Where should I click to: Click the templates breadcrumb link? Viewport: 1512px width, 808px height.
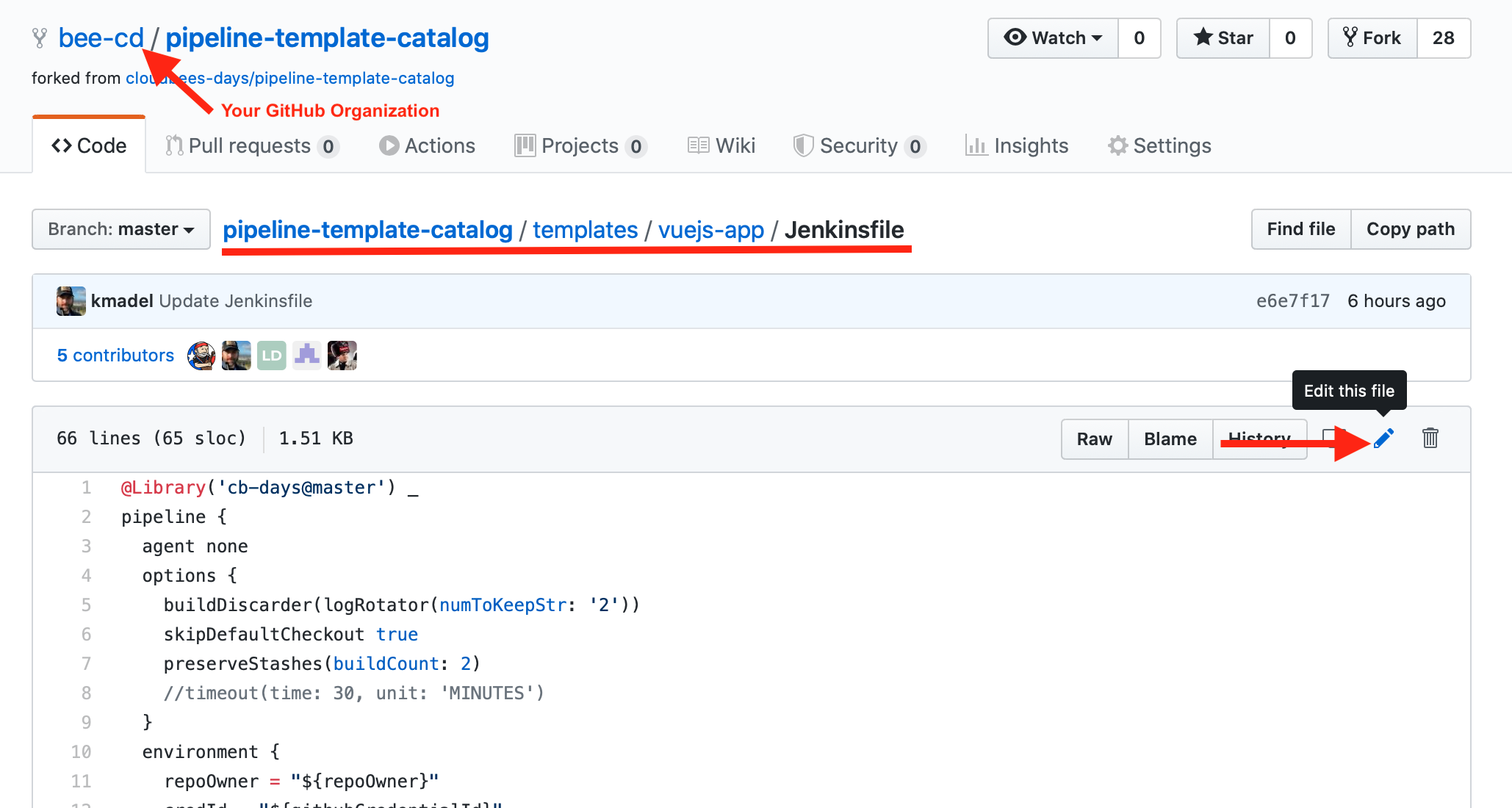[586, 230]
